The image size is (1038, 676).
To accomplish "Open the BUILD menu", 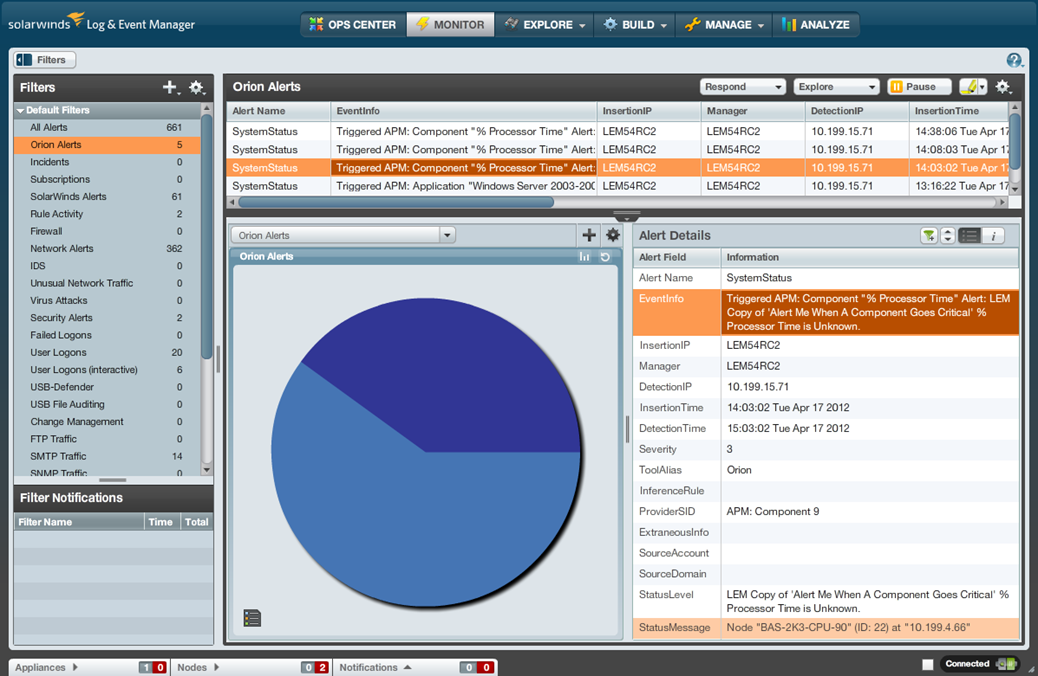I will coord(635,24).
